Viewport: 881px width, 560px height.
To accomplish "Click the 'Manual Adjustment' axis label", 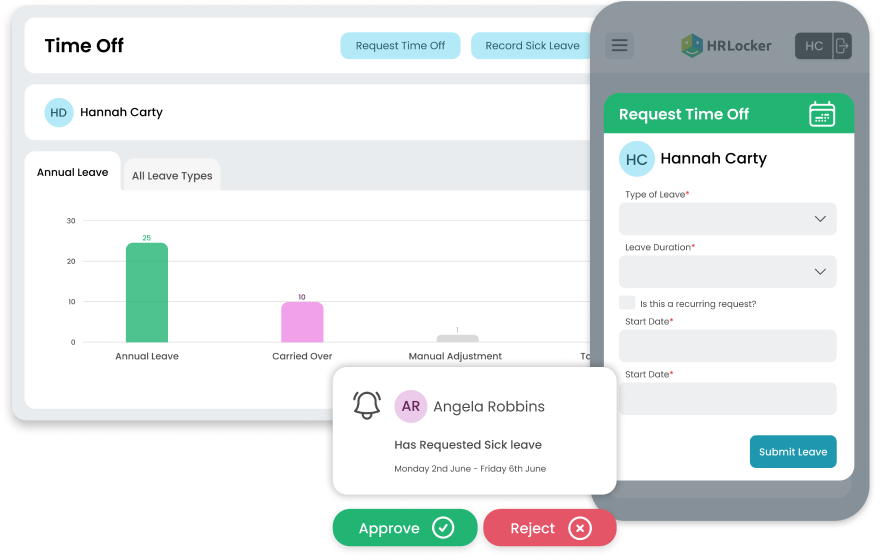I will coord(455,356).
